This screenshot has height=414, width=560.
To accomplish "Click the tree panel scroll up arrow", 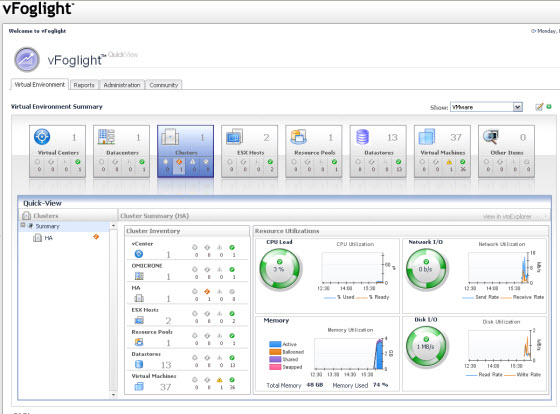I will point(113,226).
